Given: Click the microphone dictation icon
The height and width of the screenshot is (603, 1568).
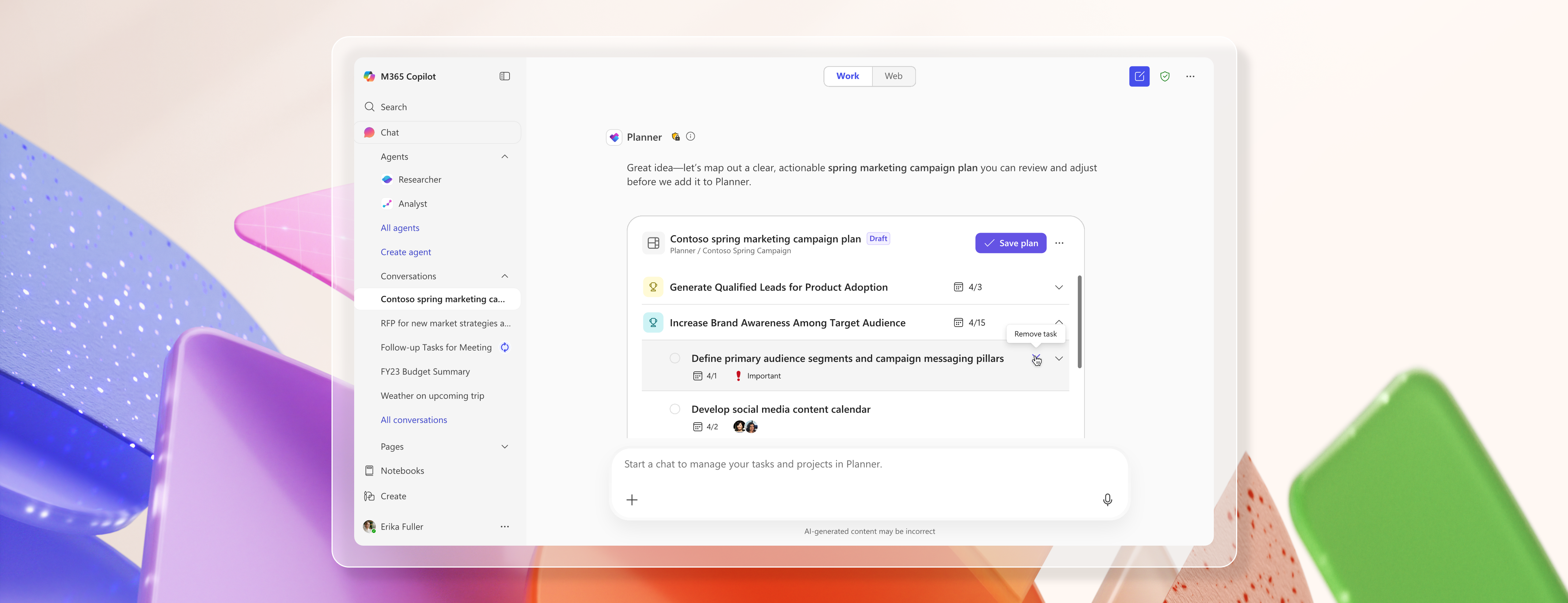Looking at the screenshot, I should click(1107, 500).
